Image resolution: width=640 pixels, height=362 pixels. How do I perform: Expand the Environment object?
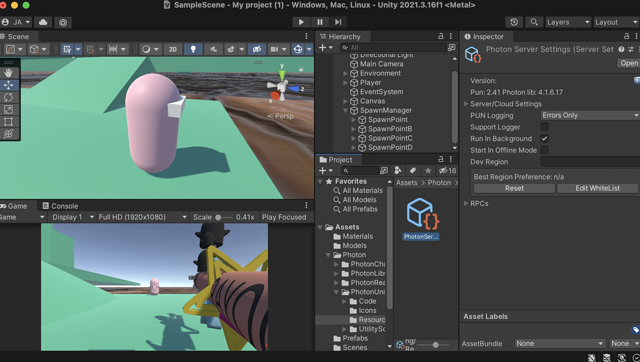(345, 73)
